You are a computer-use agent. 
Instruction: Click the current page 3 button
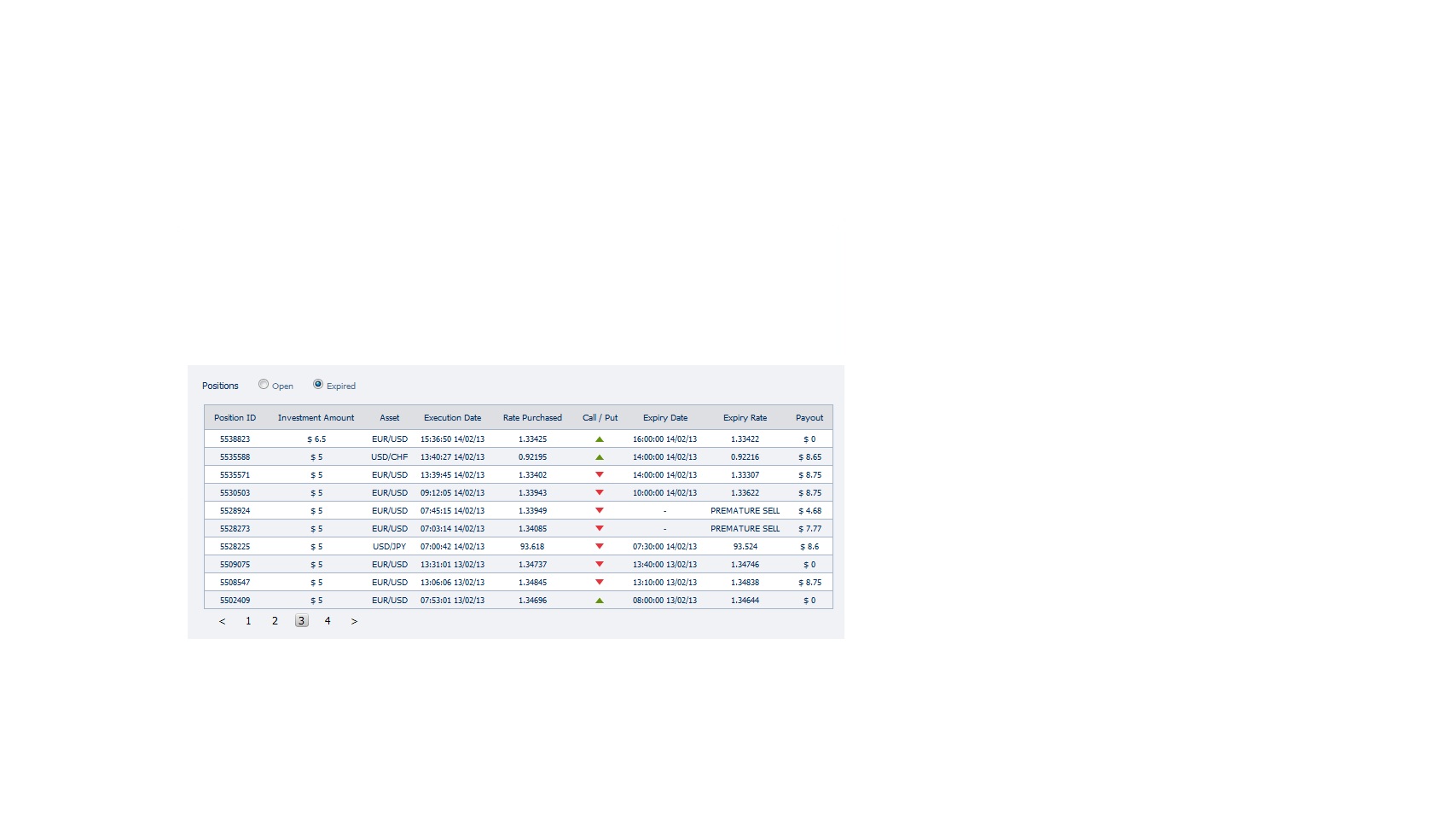[x=301, y=621]
